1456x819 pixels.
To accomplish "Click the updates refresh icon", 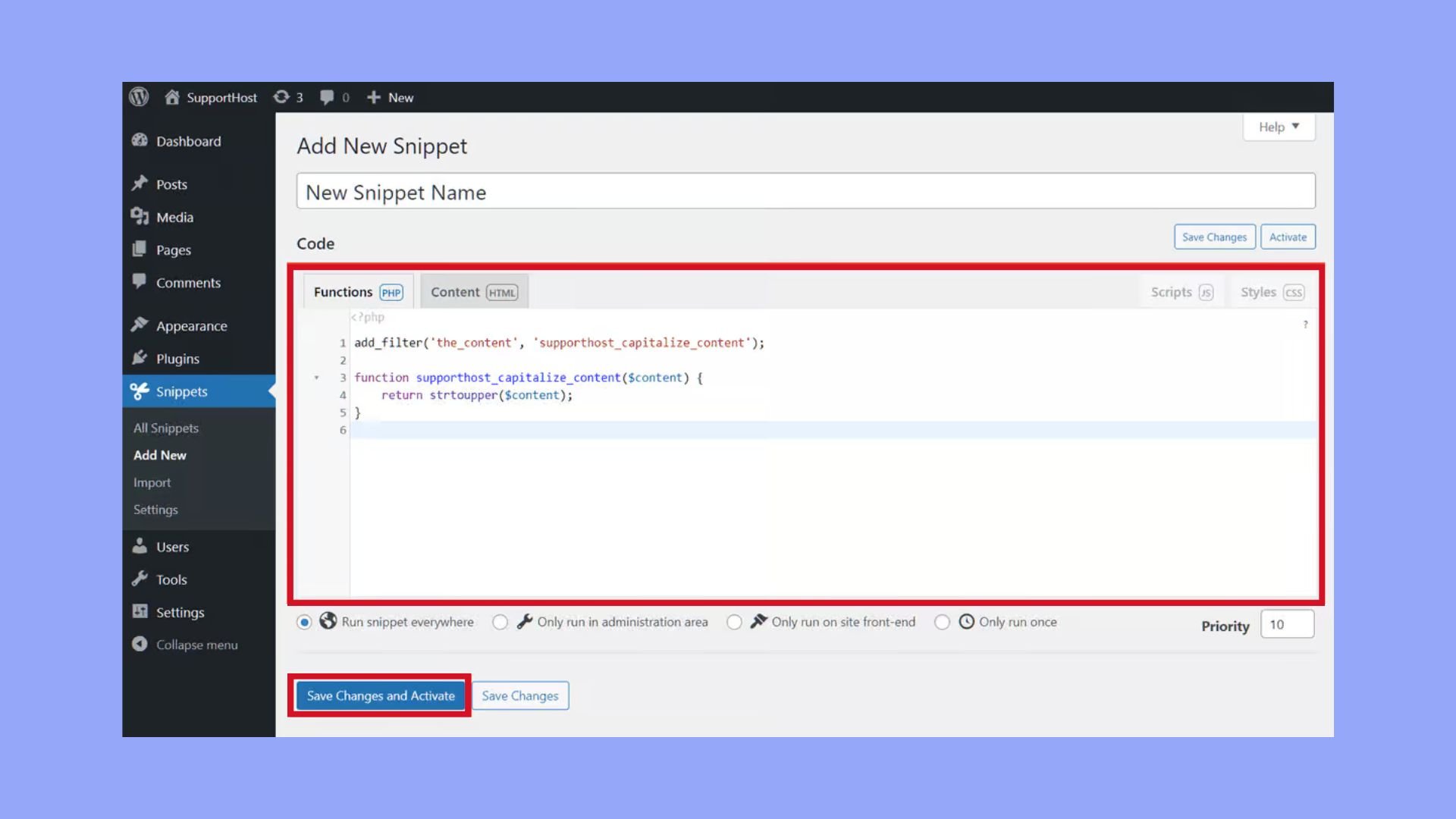I will tap(281, 97).
